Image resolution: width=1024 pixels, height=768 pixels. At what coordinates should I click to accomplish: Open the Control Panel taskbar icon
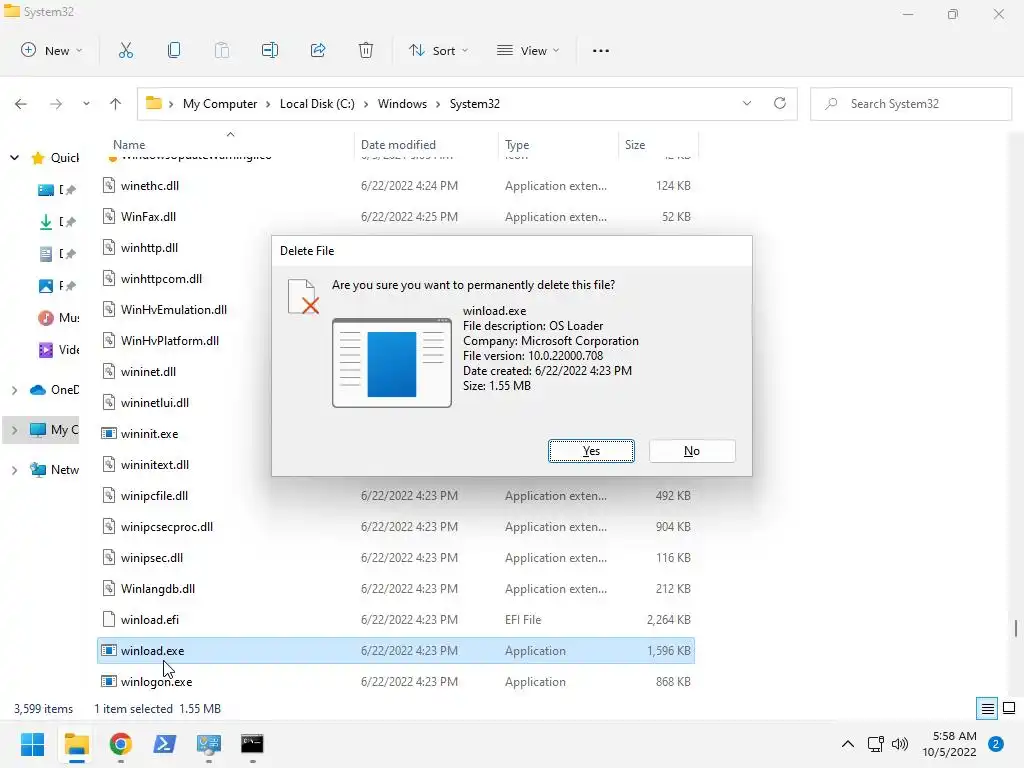(208, 744)
